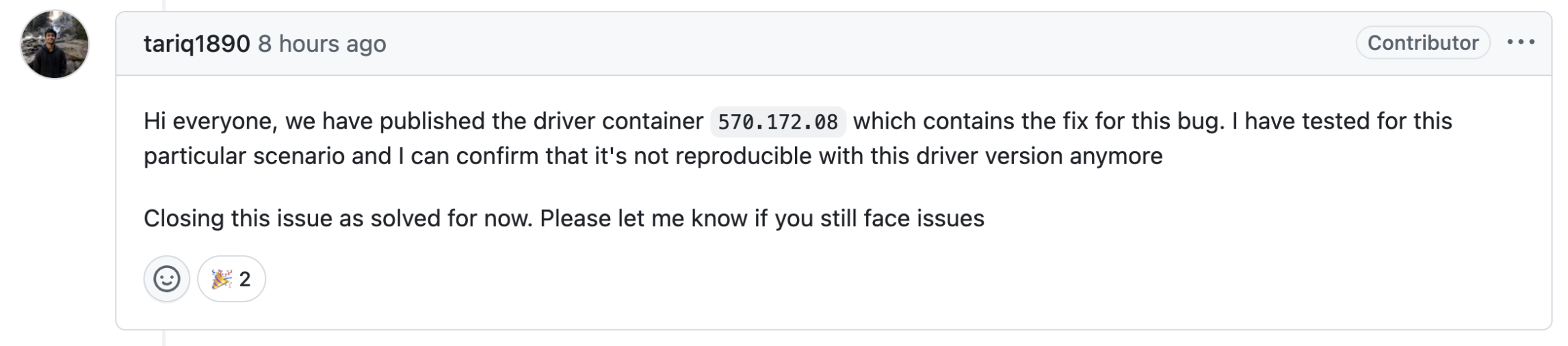Open tariq1890's profile avatar picture
Image resolution: width=1568 pixels, height=346 pixels.
(x=55, y=44)
